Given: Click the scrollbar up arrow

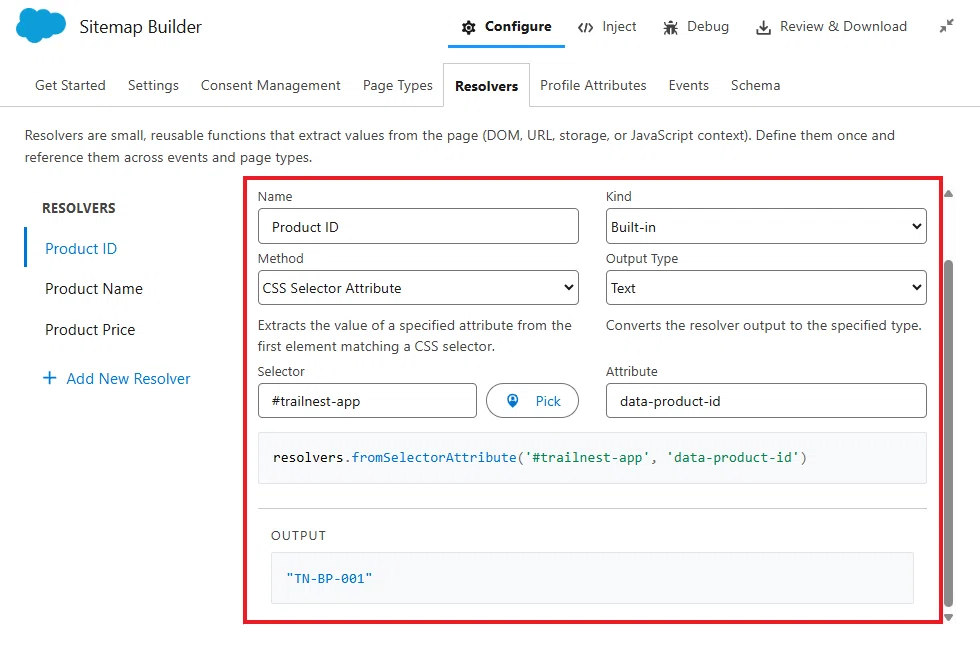Looking at the screenshot, I should 948,194.
